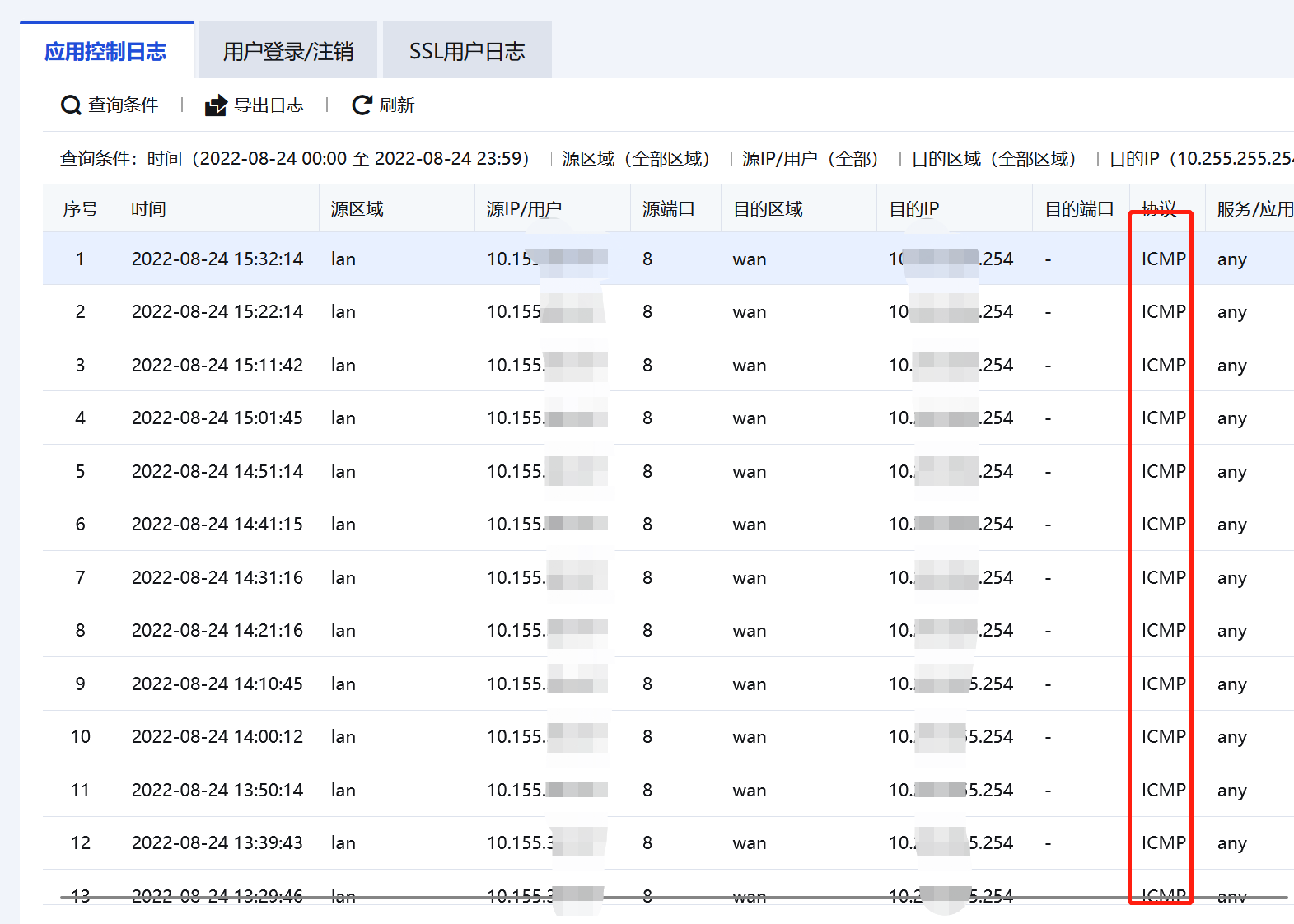The width and height of the screenshot is (1294, 924).
Task: Click the horizontal scrollbar at table bottom
Action: click(673, 897)
